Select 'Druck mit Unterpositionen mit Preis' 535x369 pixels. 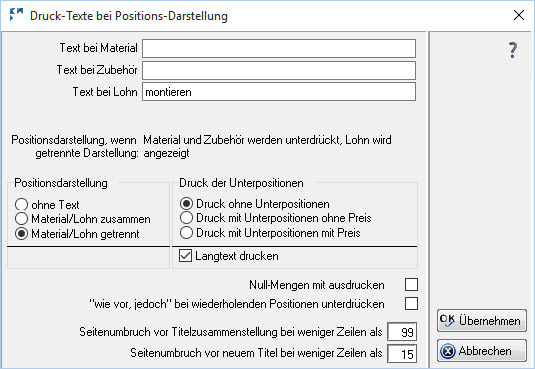click(x=186, y=233)
